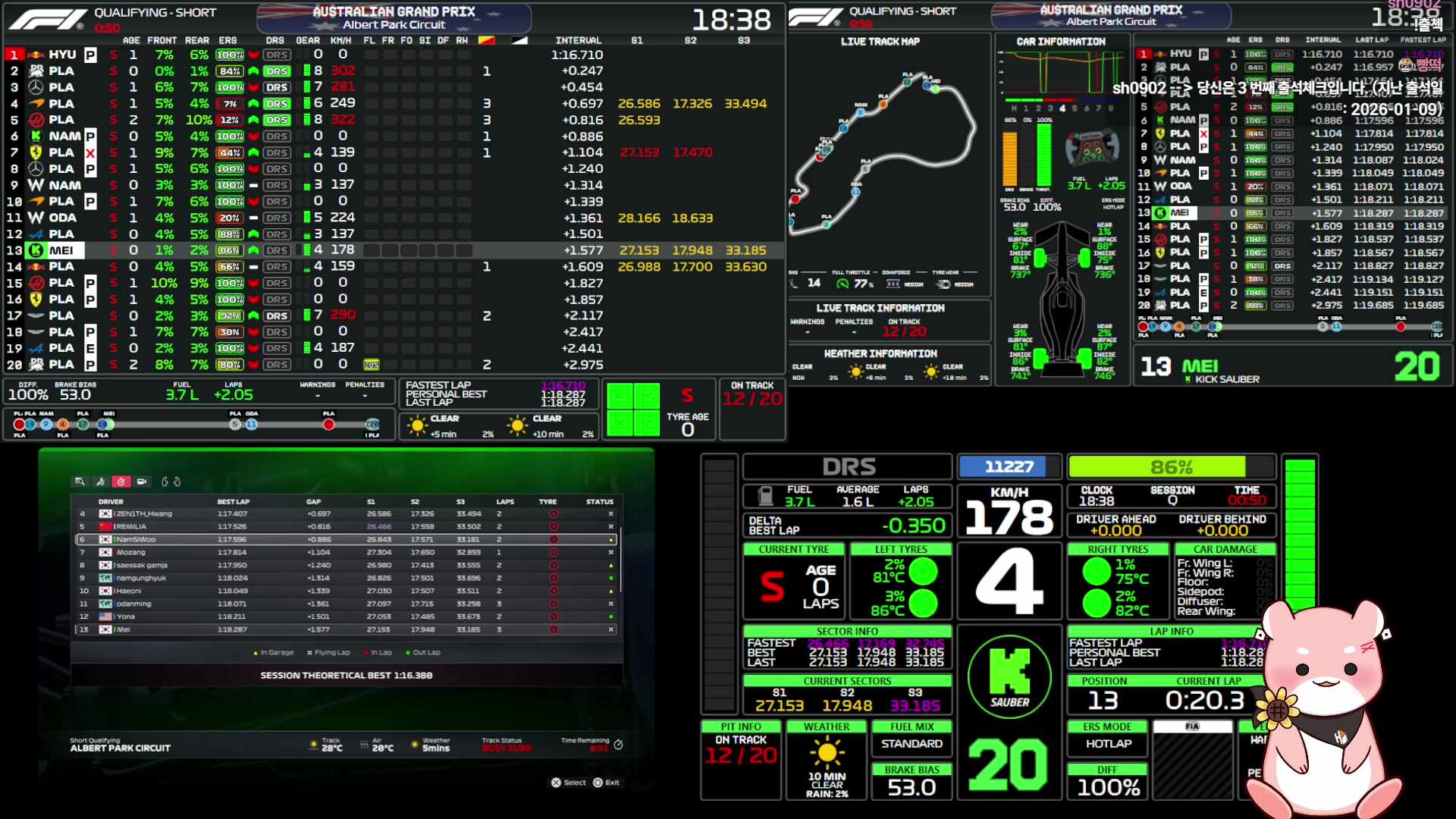
Task: Click the BEST LAP column header
Action: (233, 502)
